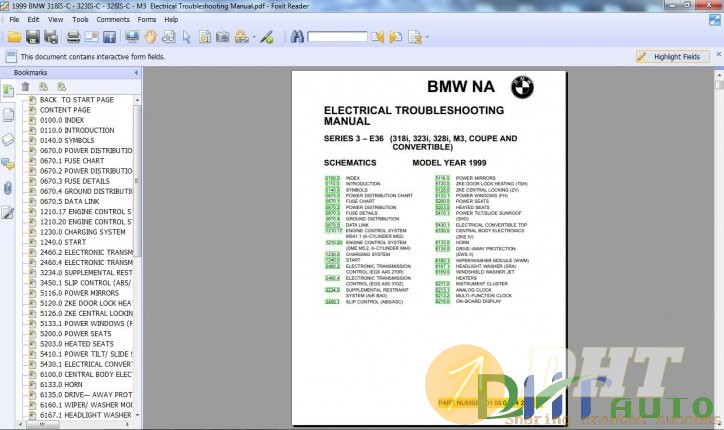Image resolution: width=724 pixels, height=430 pixels.
Task: Click the monitor screen toolbar icon
Action: (132, 37)
